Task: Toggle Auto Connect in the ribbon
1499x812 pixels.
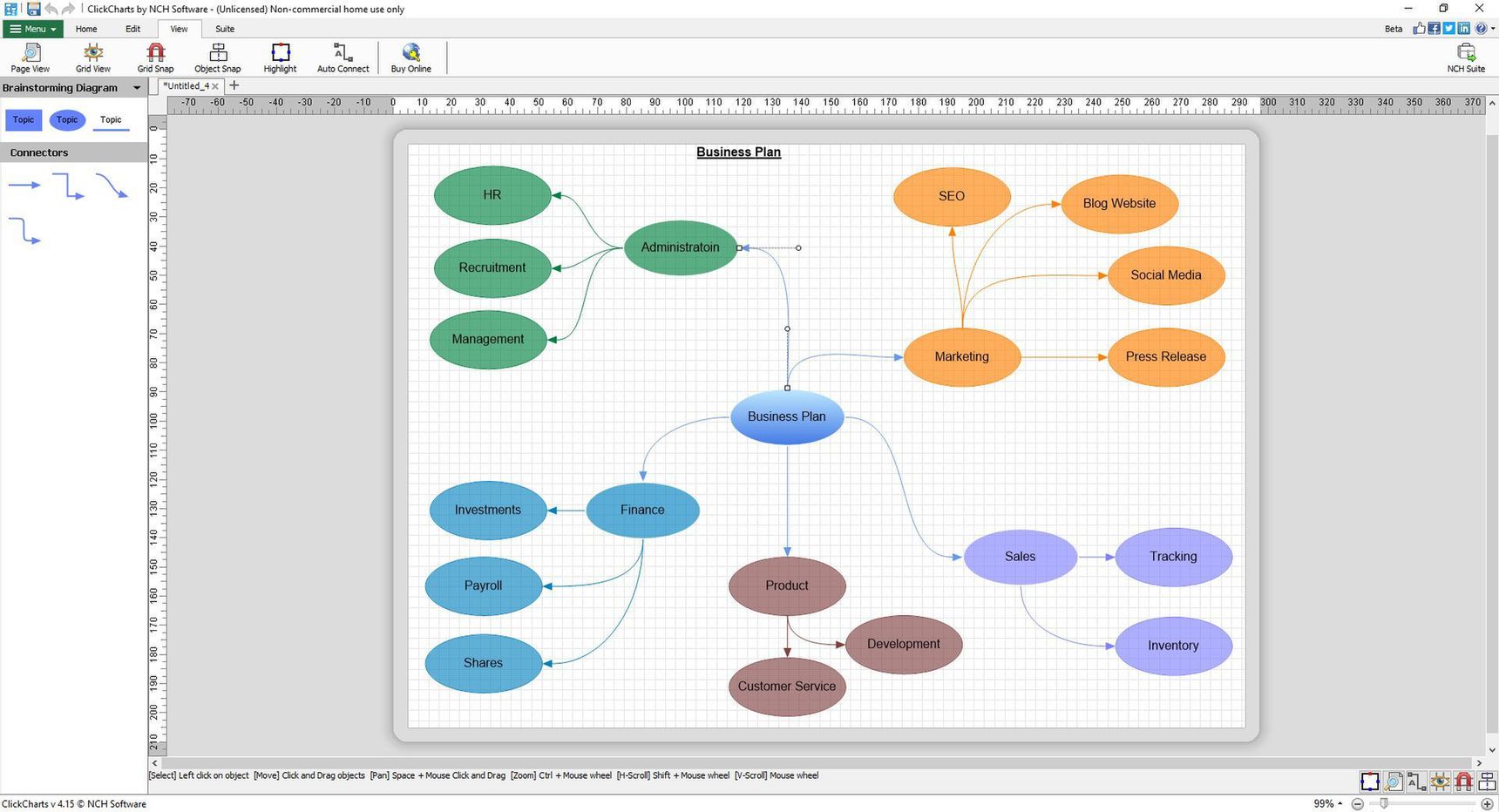Action: click(x=343, y=58)
